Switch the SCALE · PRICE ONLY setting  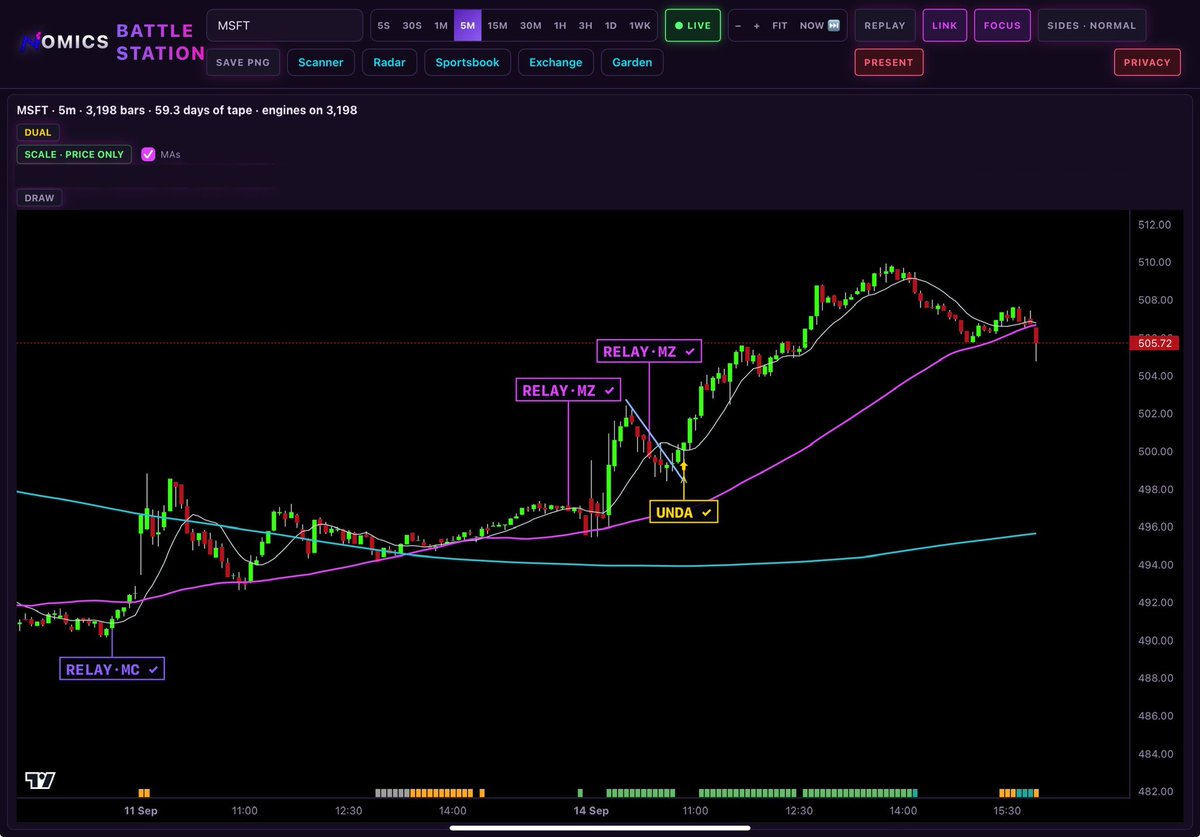click(74, 155)
